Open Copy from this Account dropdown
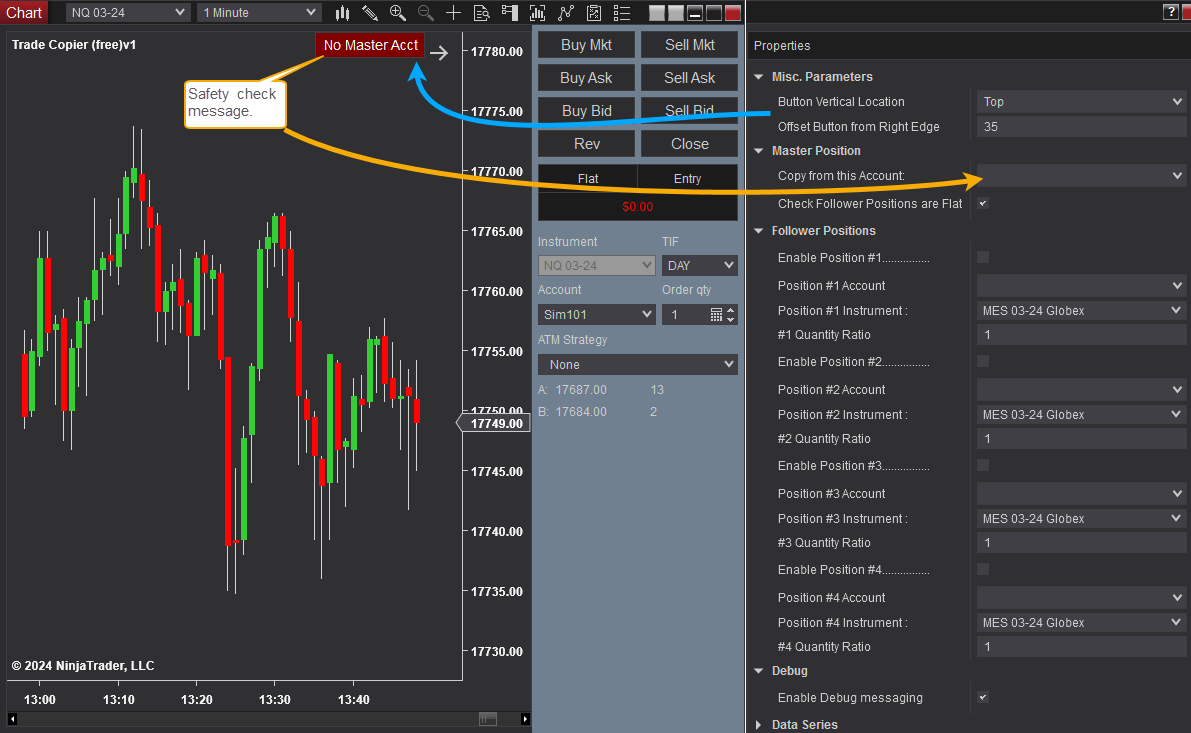Image resolution: width=1191 pixels, height=733 pixels. point(1081,175)
